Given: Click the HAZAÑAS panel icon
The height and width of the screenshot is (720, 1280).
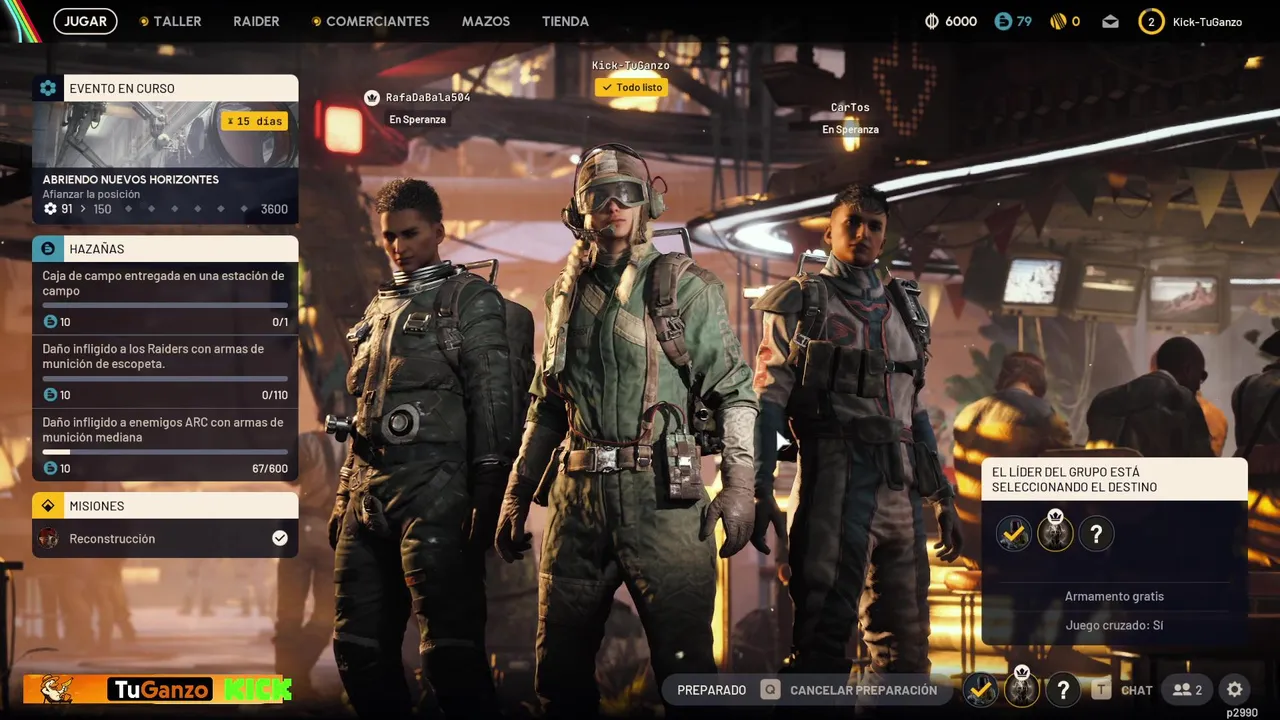Looking at the screenshot, I should point(48,248).
